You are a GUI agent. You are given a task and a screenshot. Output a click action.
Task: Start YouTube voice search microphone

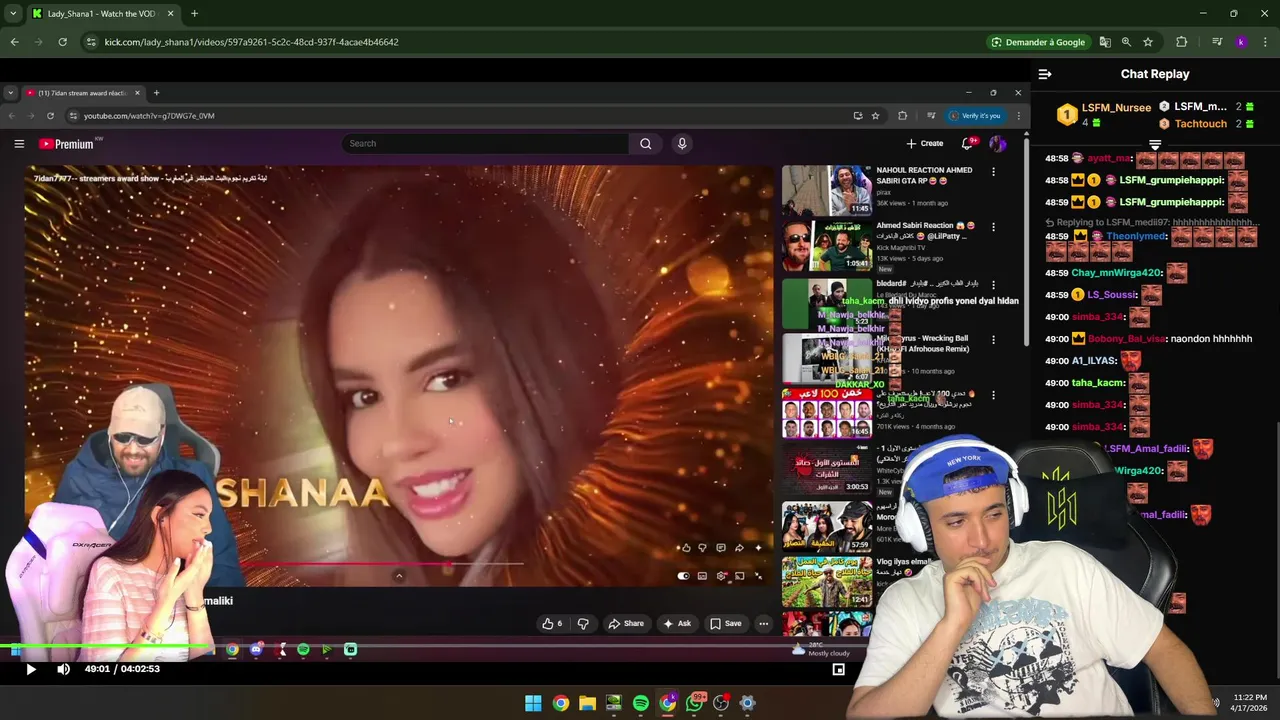682,143
